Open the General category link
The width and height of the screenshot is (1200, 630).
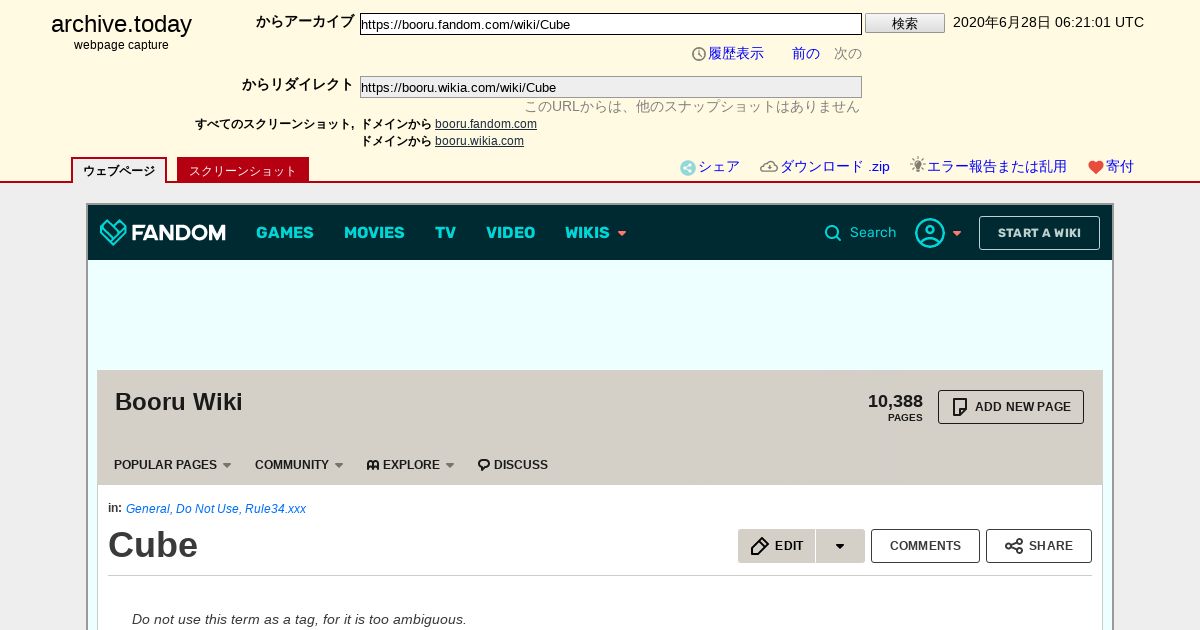[148, 509]
